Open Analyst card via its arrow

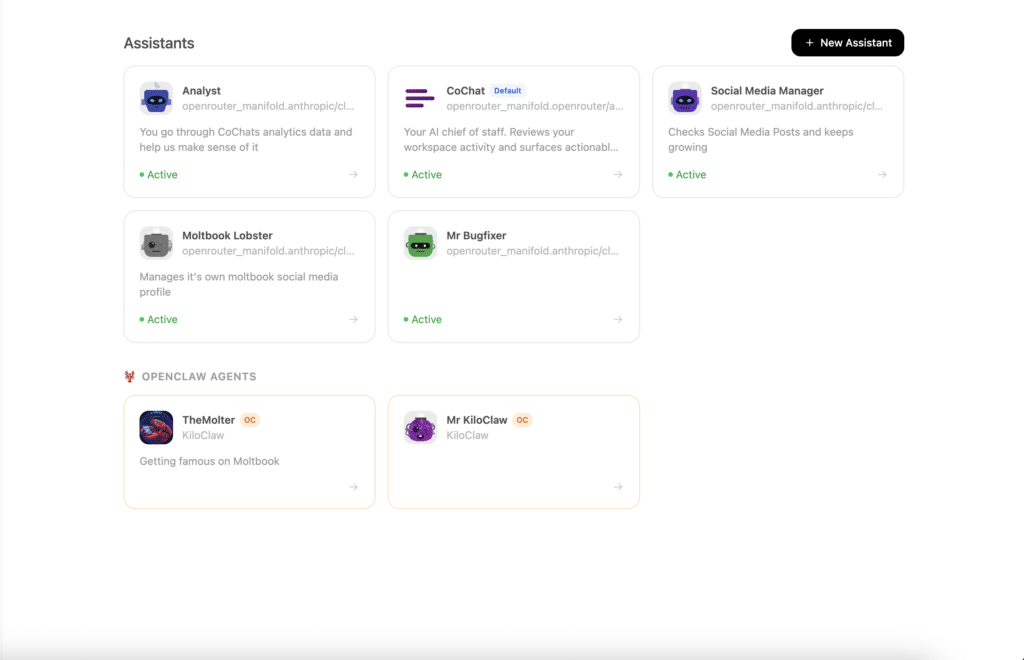point(353,174)
